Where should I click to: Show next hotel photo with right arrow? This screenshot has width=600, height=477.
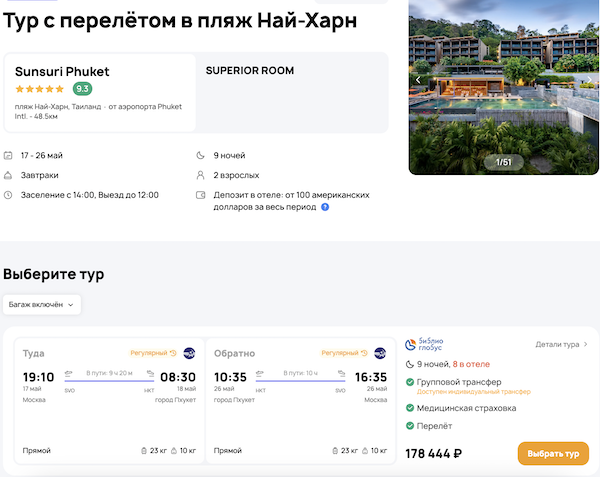(x=588, y=80)
